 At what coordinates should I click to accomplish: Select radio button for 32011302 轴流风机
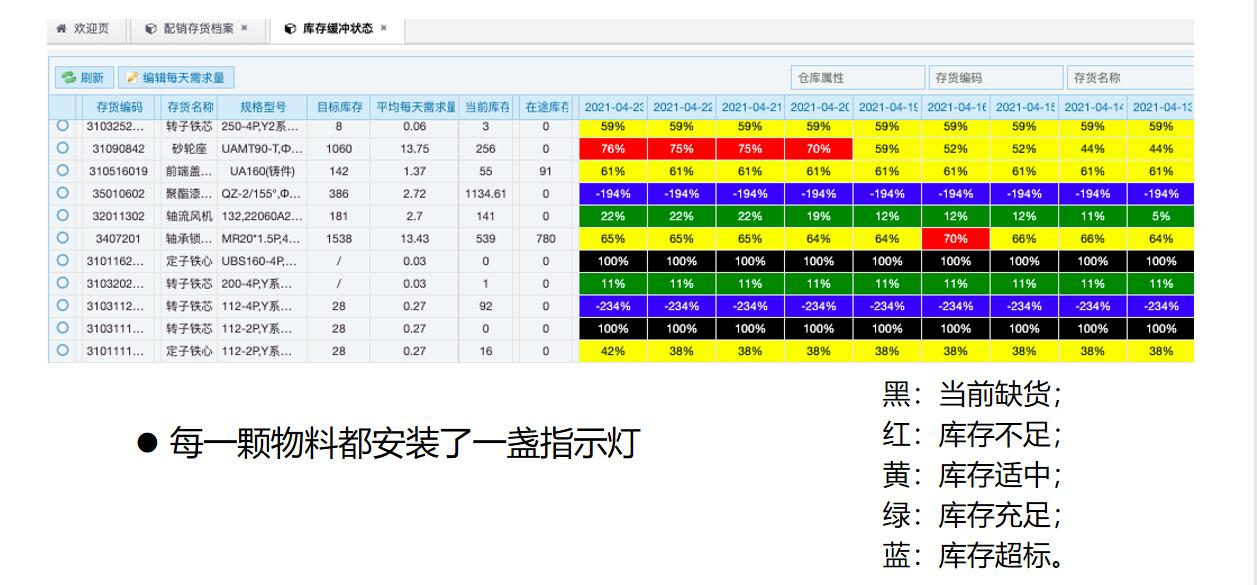click(x=62, y=215)
